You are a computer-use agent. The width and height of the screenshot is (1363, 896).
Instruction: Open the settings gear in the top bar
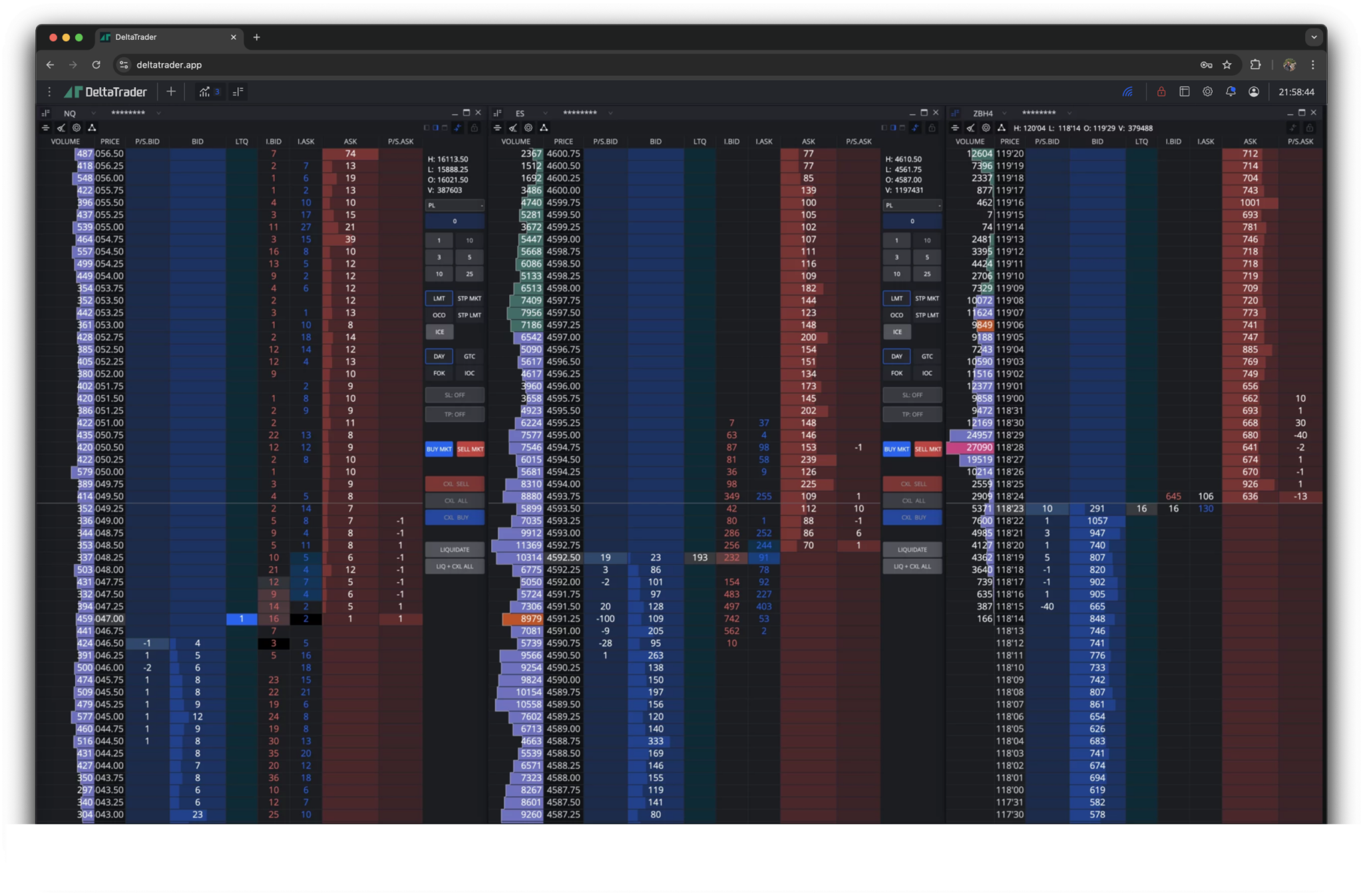1207,92
